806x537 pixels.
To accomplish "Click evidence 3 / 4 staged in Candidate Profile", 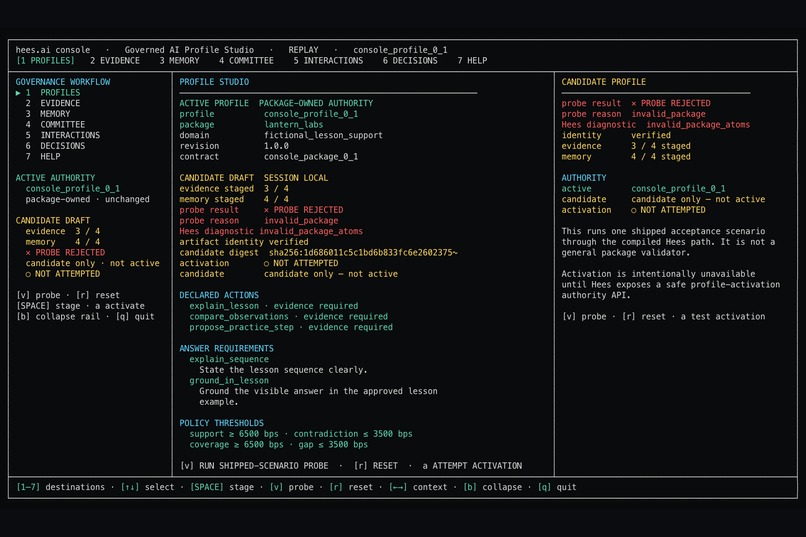I will point(626,146).
